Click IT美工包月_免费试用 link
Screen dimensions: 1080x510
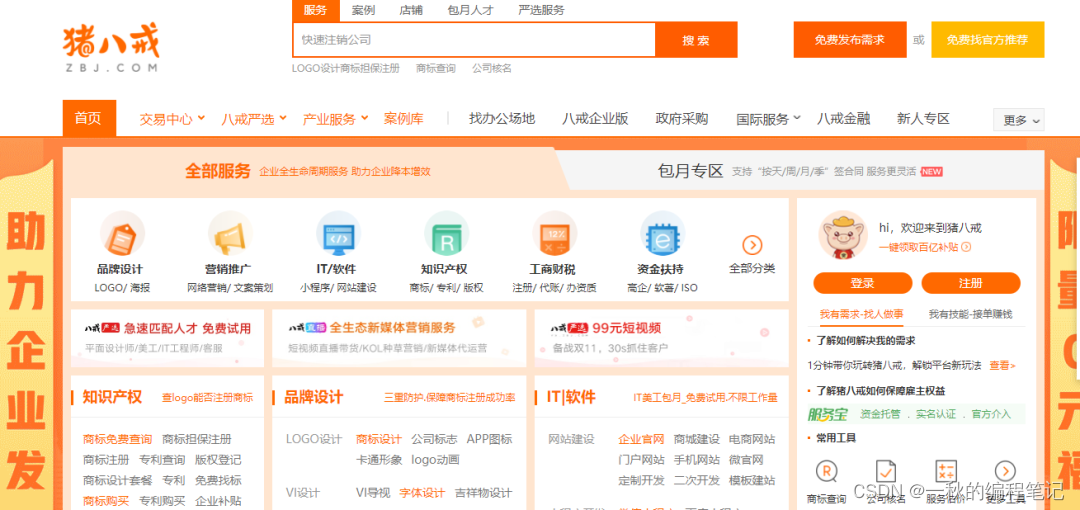[x=705, y=398]
